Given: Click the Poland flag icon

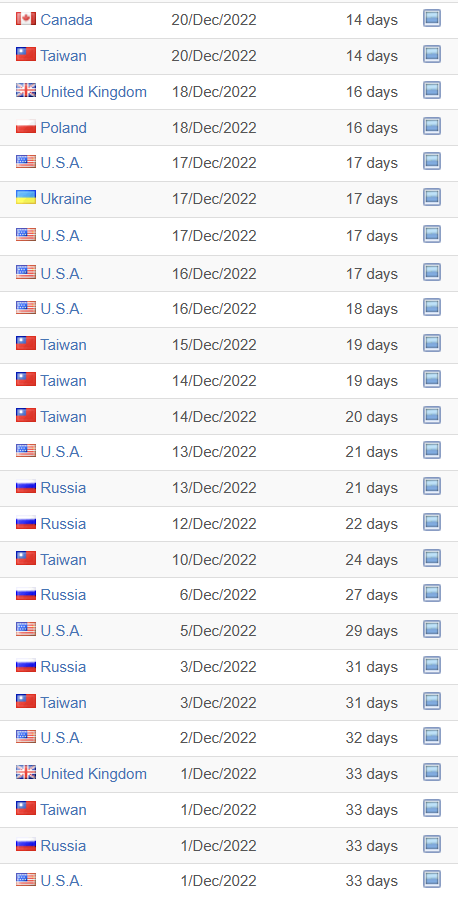Looking at the screenshot, I should [x=26, y=127].
